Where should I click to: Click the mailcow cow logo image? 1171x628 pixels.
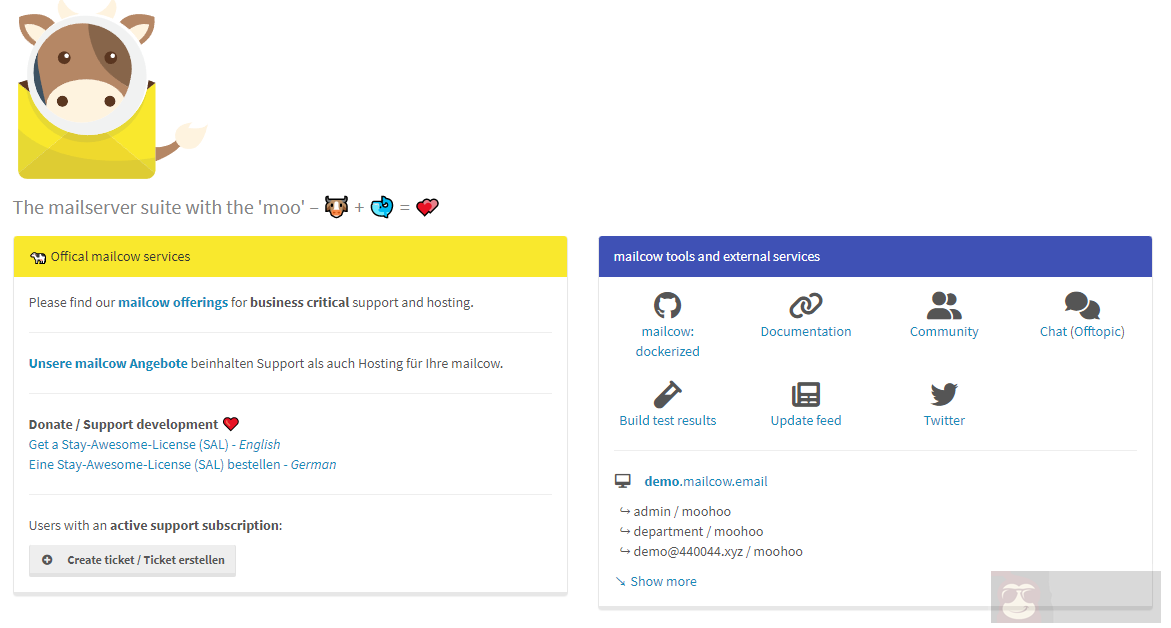(112, 89)
